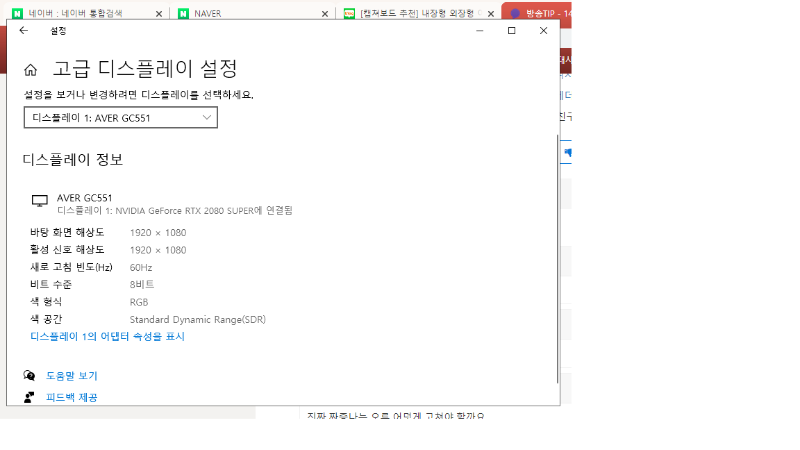Screen dimensions: 800x450
Task: Click the AVER GC551 monitor icon
Action: [40, 201]
